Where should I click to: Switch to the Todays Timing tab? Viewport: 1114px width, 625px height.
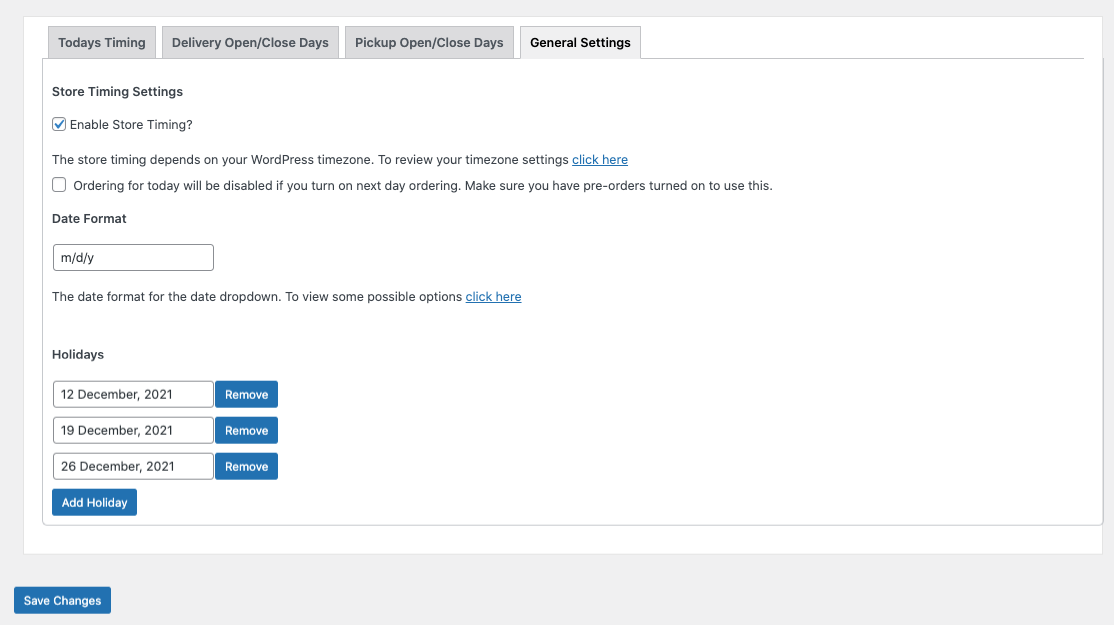click(102, 43)
